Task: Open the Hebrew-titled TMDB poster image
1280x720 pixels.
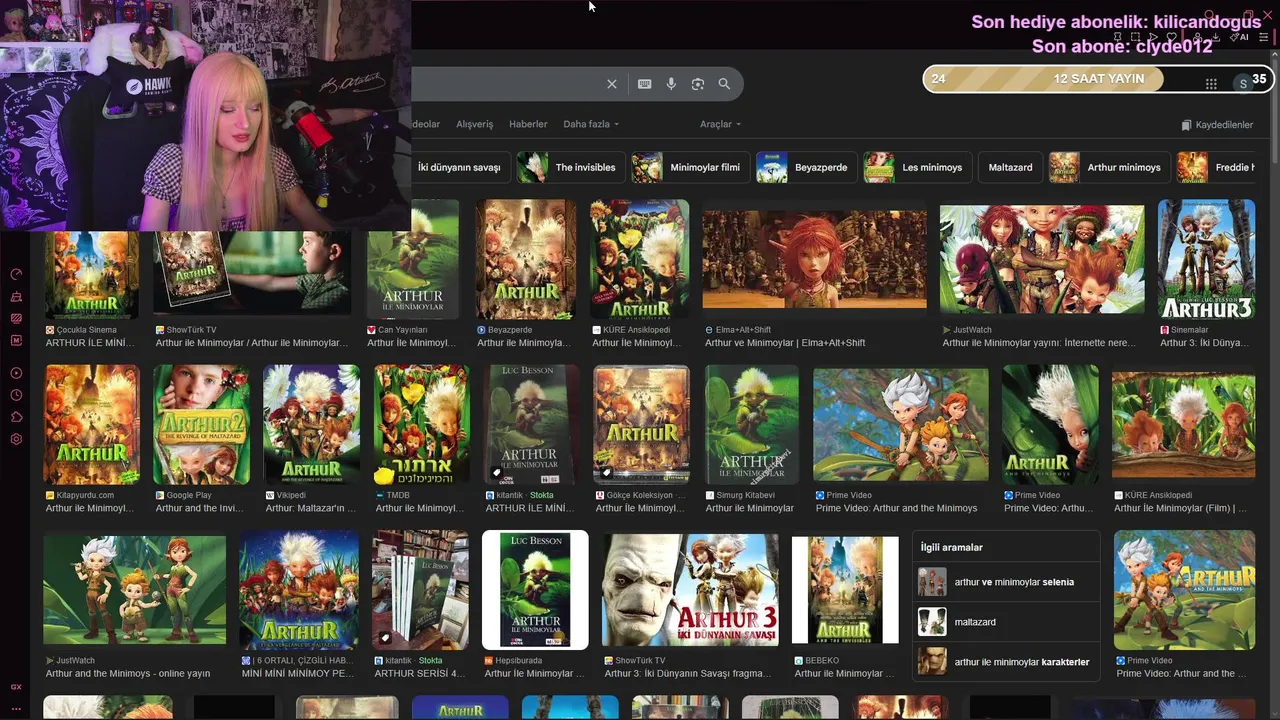Action: tap(421, 425)
